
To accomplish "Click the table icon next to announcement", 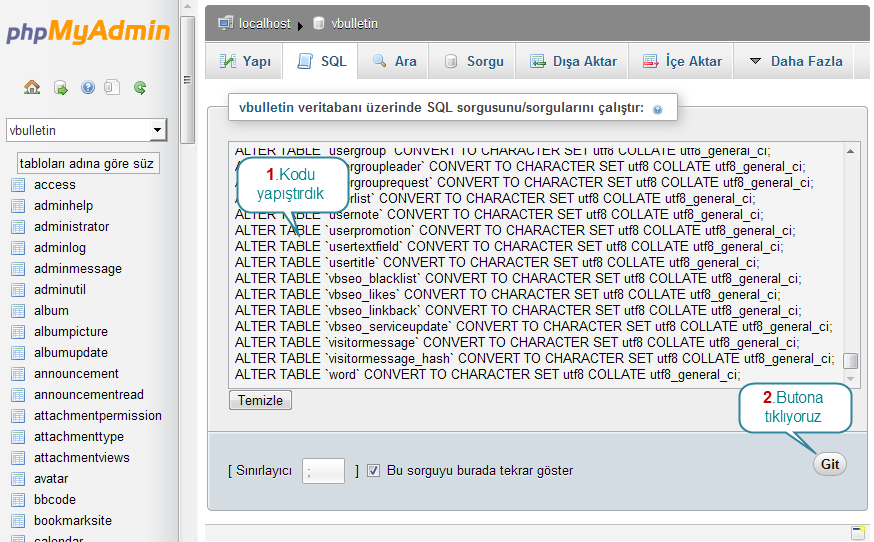I will tap(18, 374).
